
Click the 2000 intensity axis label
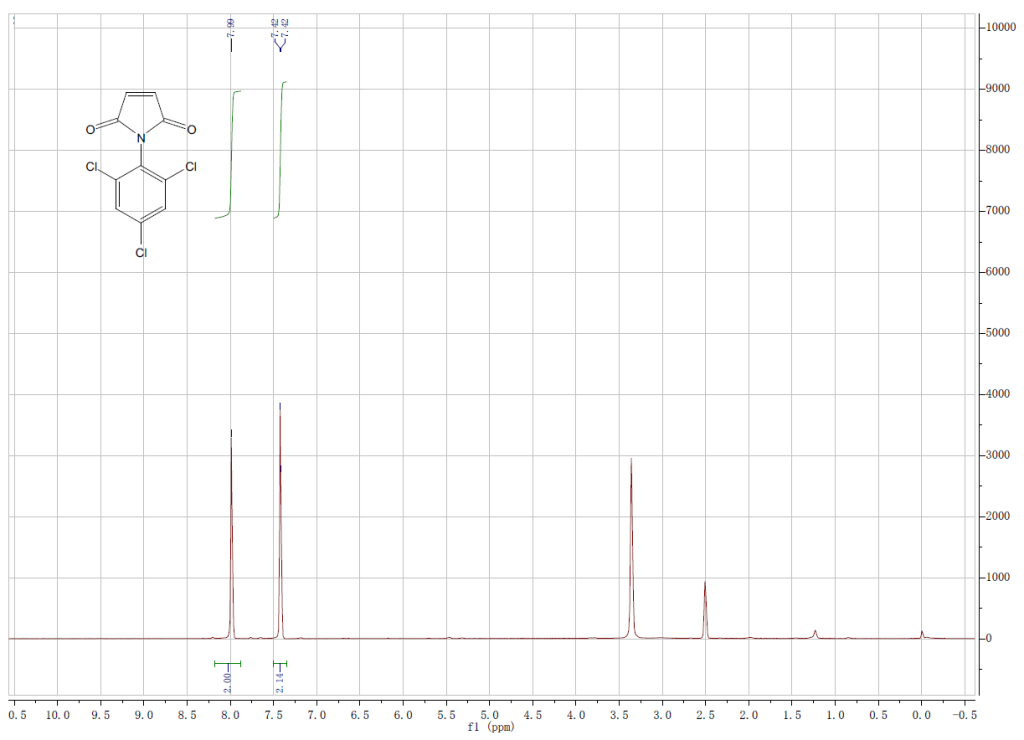tap(998, 516)
